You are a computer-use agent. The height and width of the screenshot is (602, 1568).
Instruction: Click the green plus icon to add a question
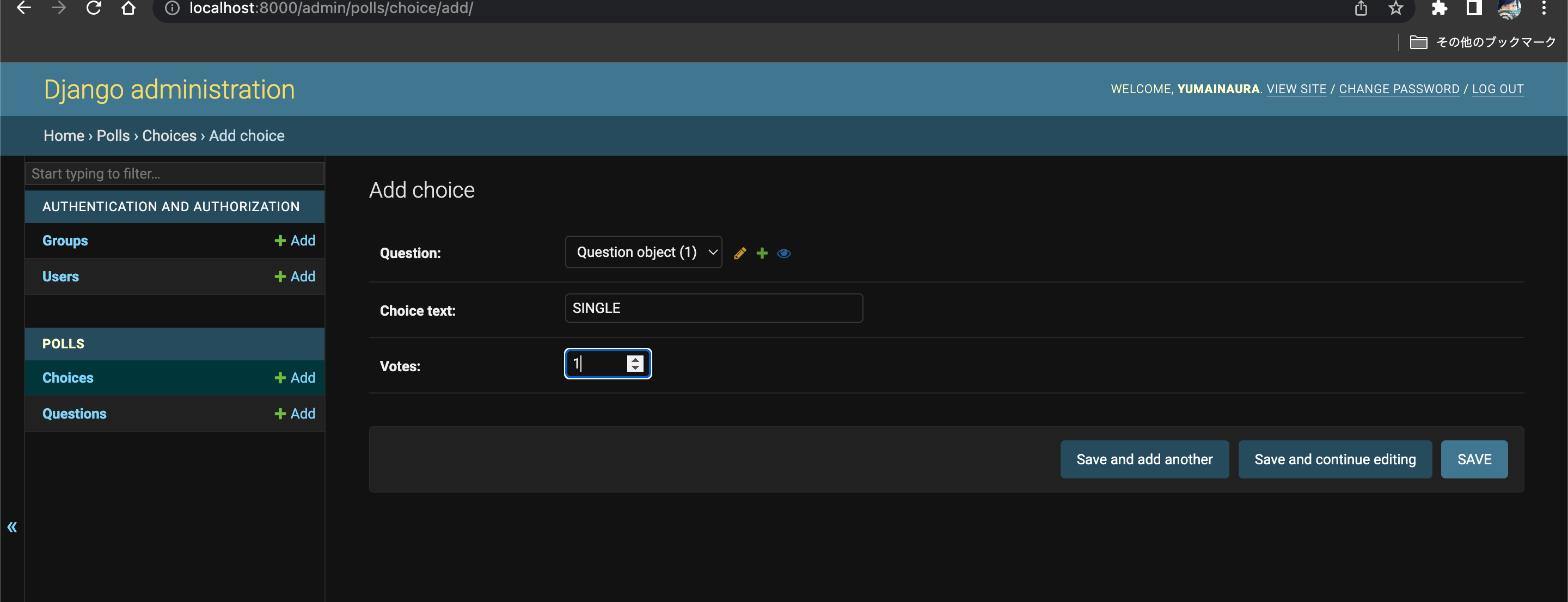[762, 253]
